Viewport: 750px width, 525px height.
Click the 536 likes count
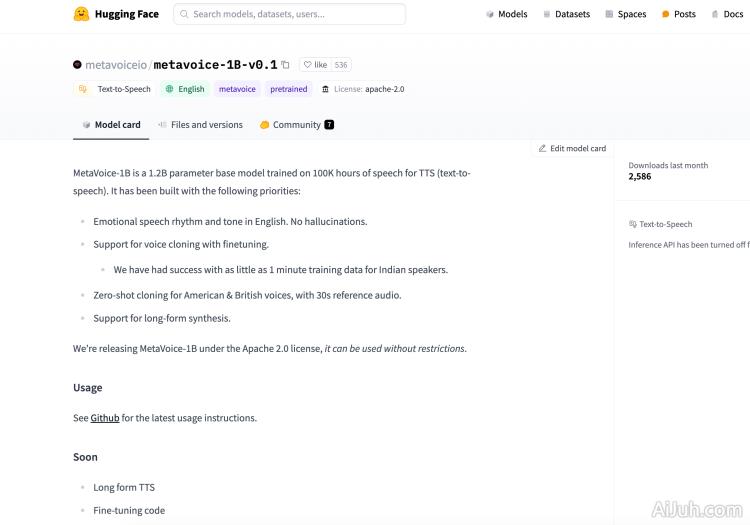pyautogui.click(x=341, y=65)
